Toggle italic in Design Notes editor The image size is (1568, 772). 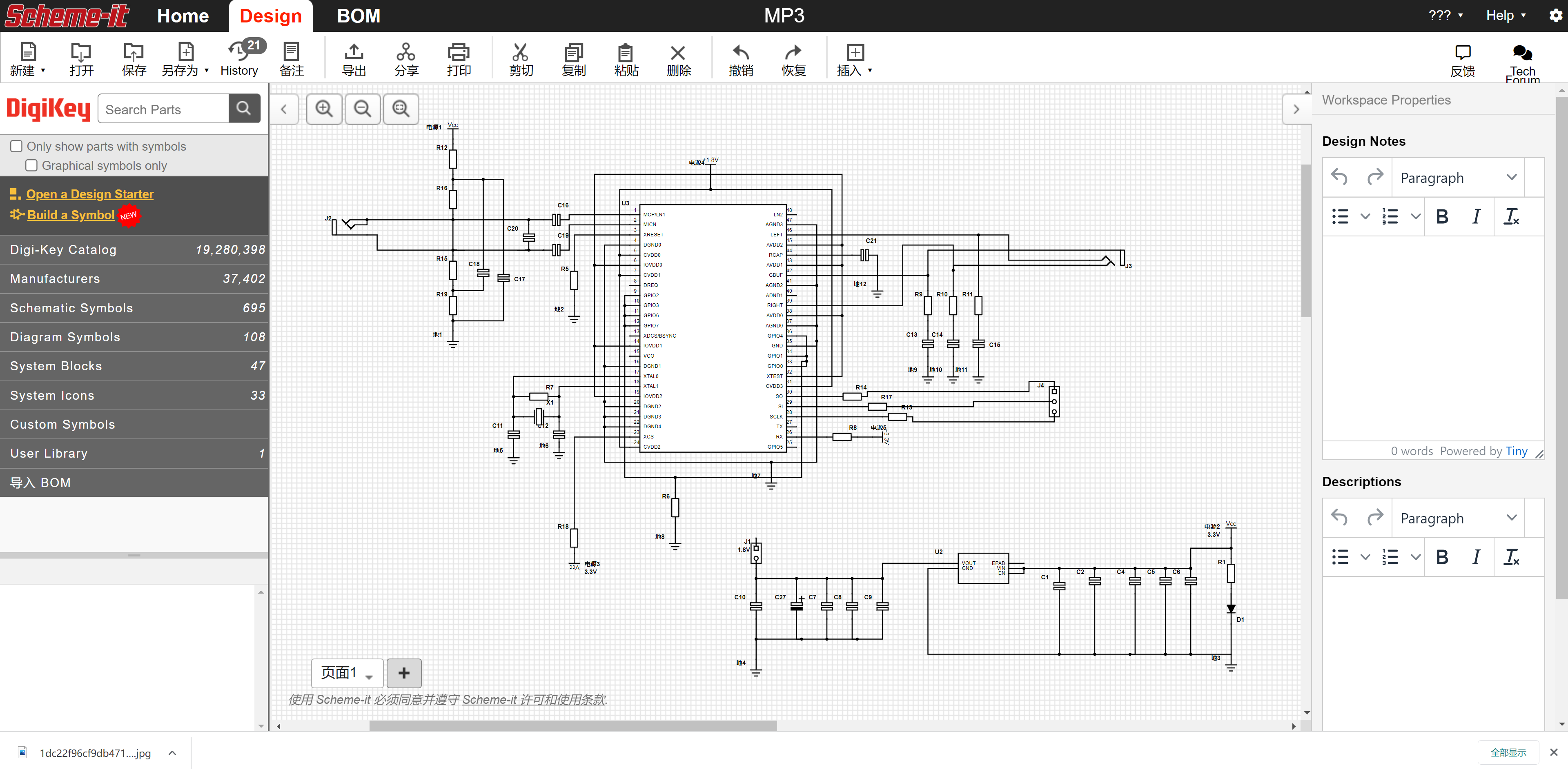pyautogui.click(x=1476, y=216)
